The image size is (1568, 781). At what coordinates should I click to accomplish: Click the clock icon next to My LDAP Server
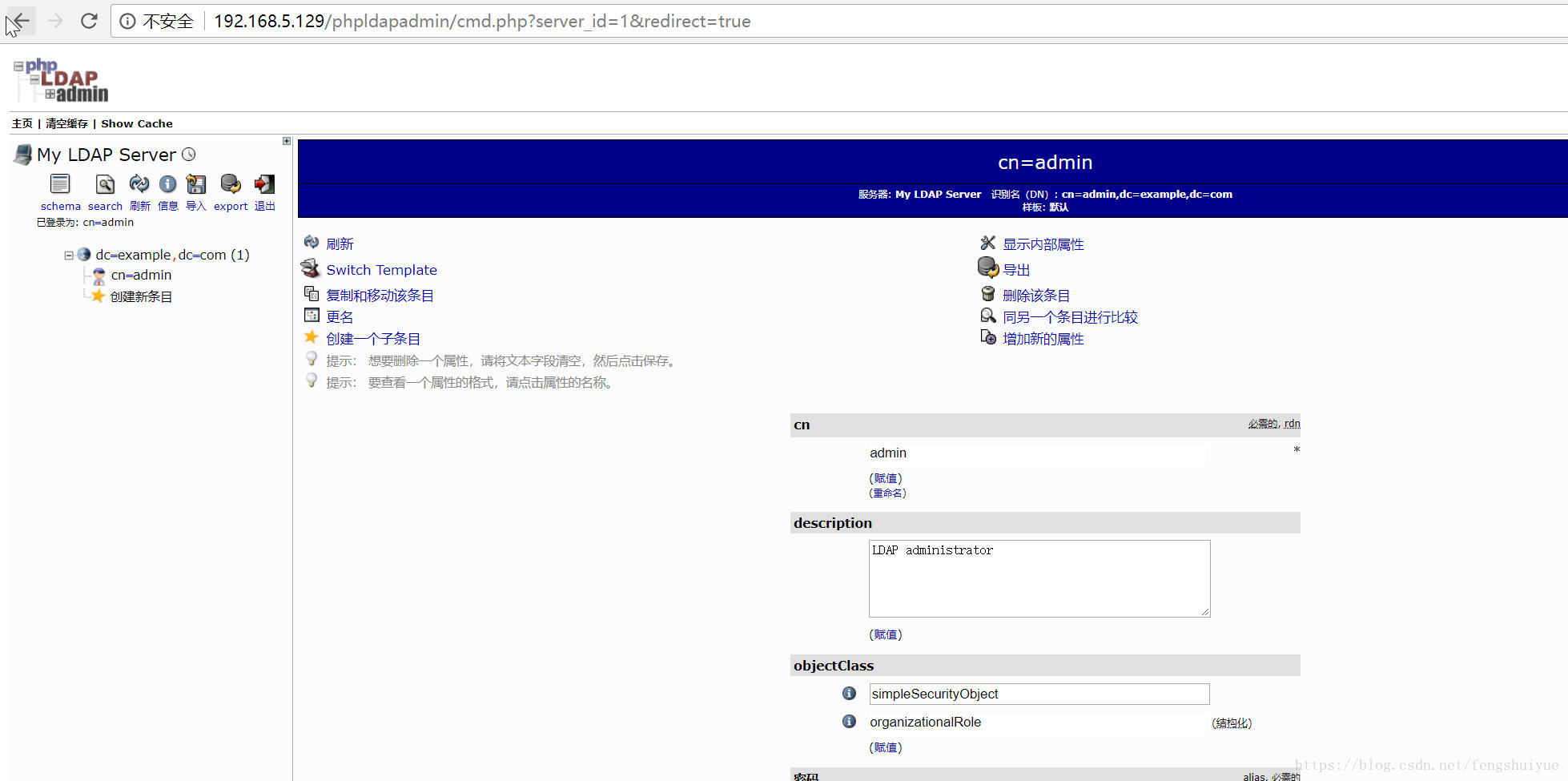pos(189,154)
